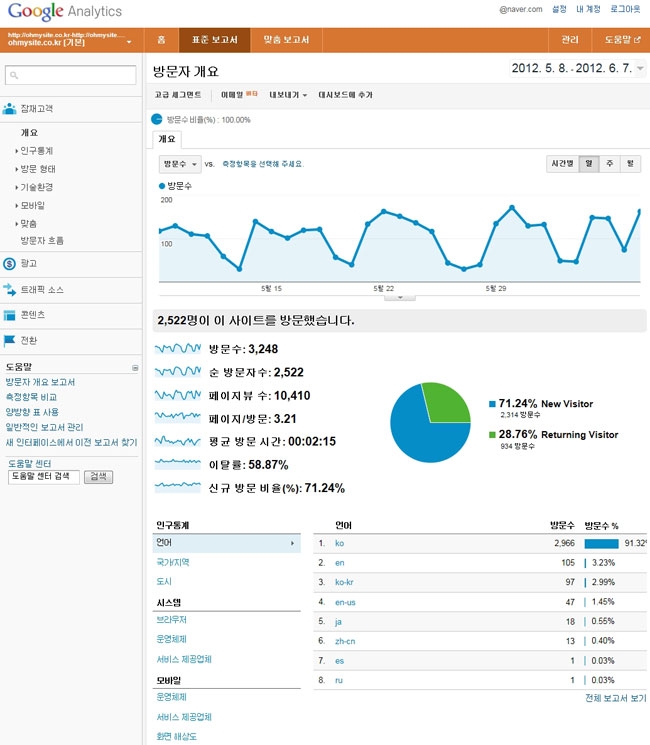Switch the graph to 주 weekly view

pyautogui.click(x=609, y=163)
